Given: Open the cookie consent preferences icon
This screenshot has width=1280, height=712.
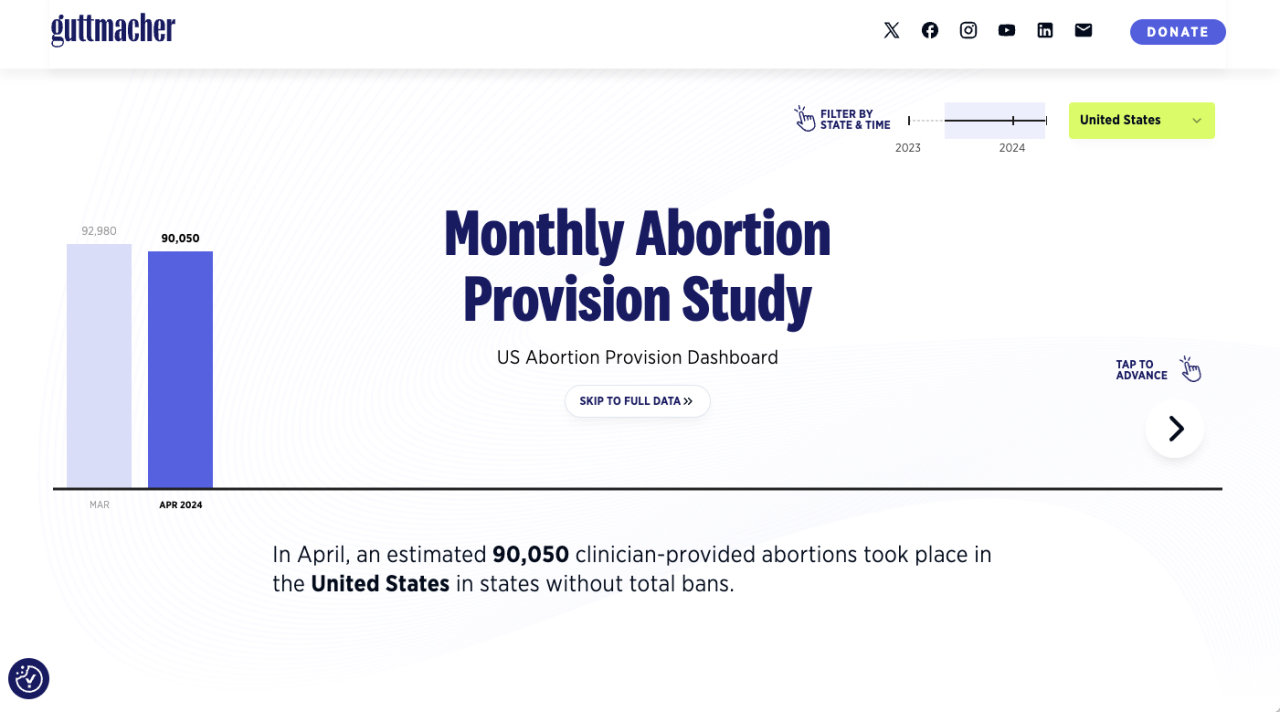Looking at the screenshot, I should pyautogui.click(x=29, y=679).
